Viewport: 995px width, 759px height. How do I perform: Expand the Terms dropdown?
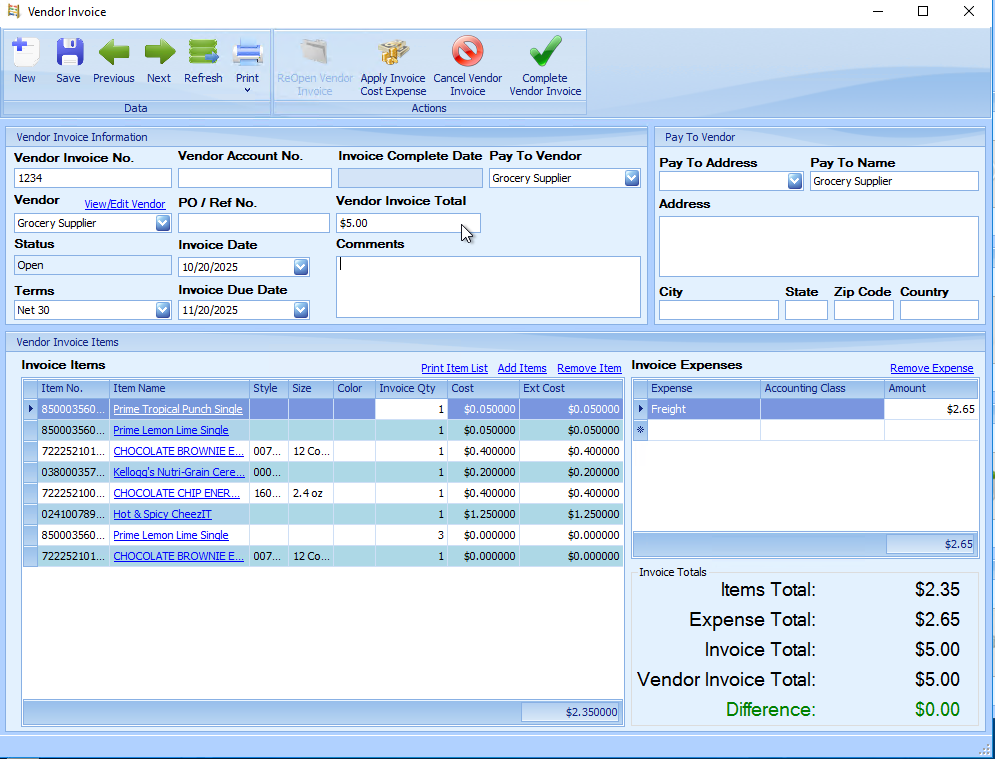tap(163, 310)
